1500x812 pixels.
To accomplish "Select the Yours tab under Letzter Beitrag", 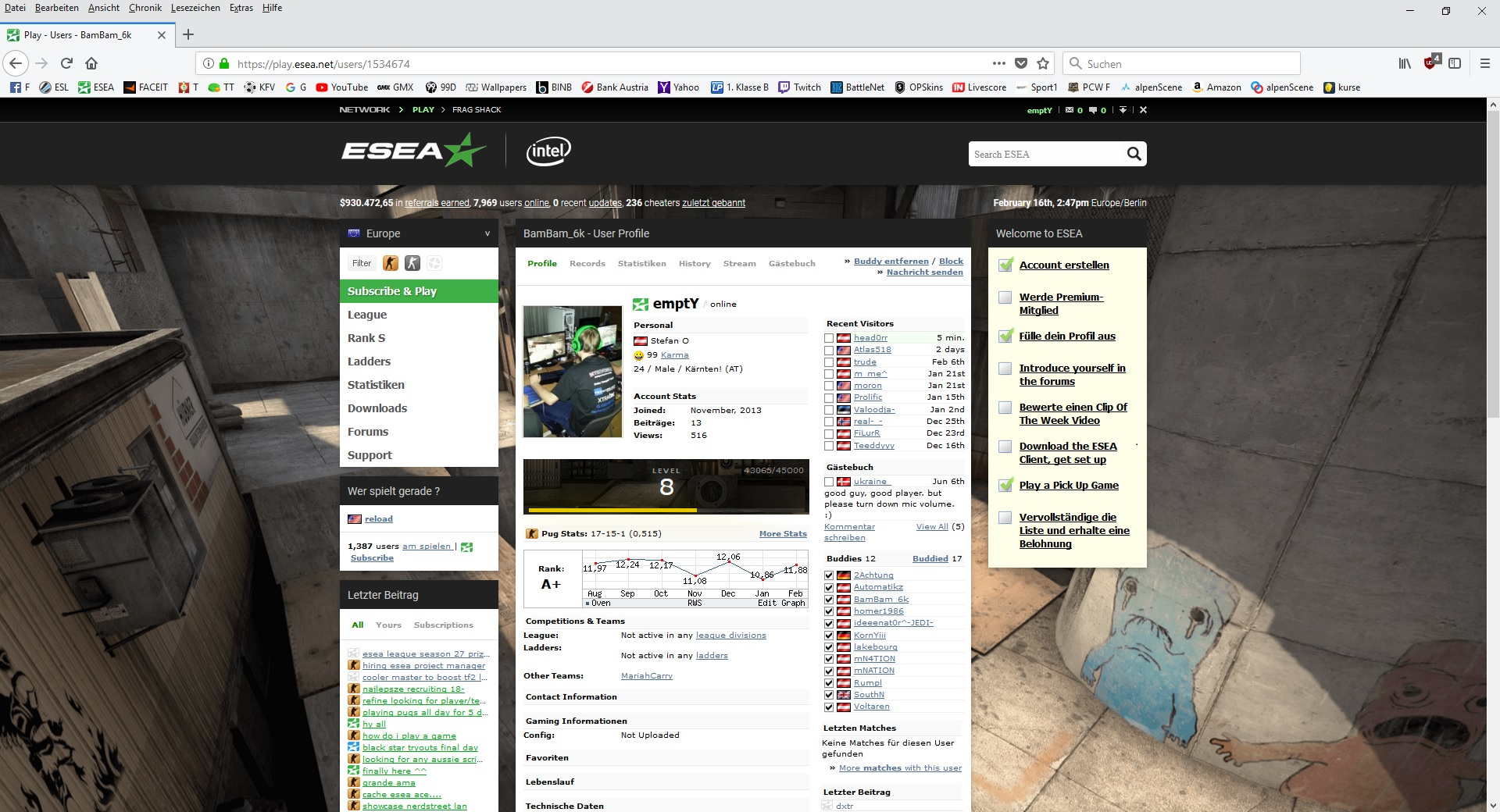I will click(x=388, y=625).
